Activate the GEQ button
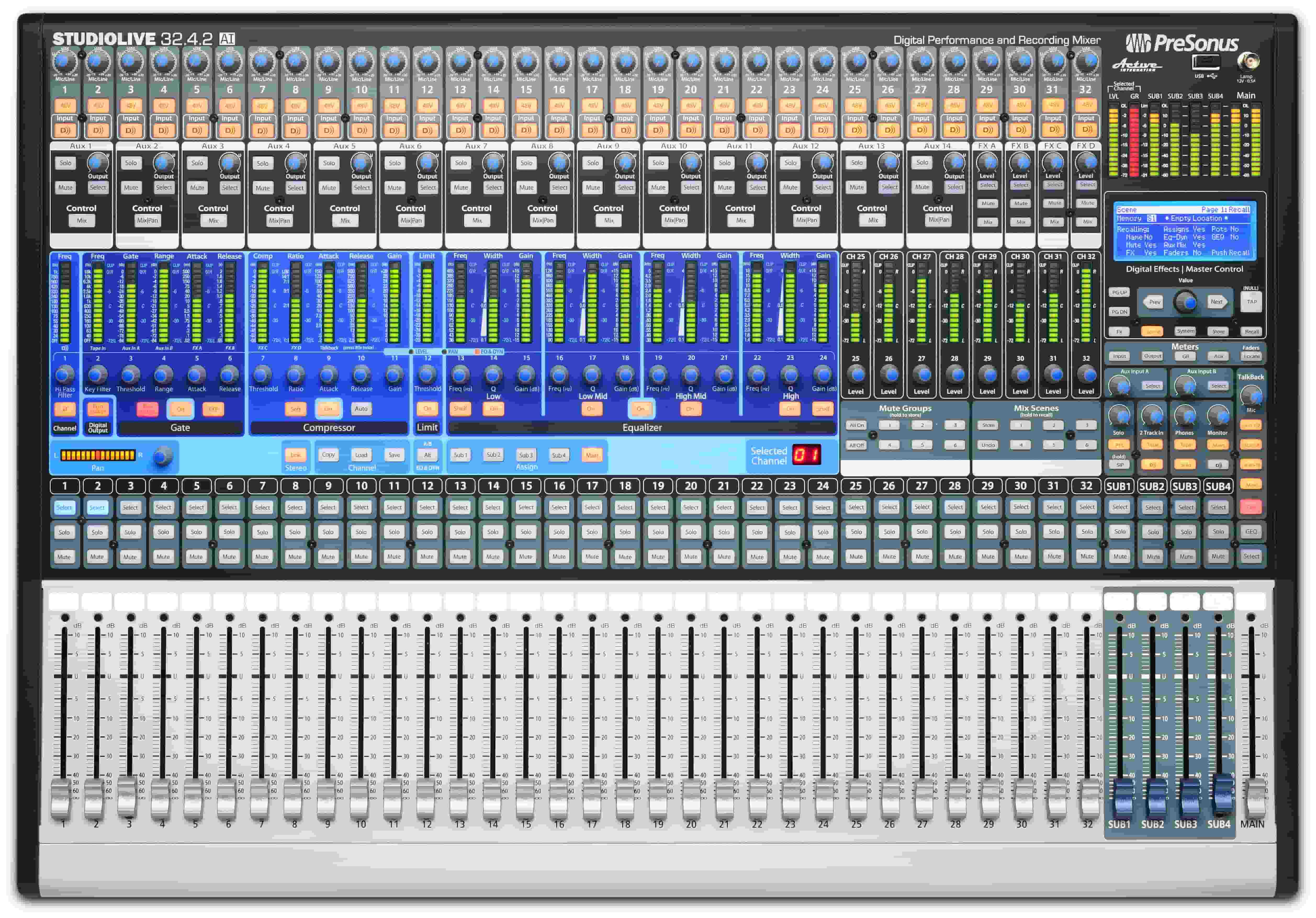 1251,532
